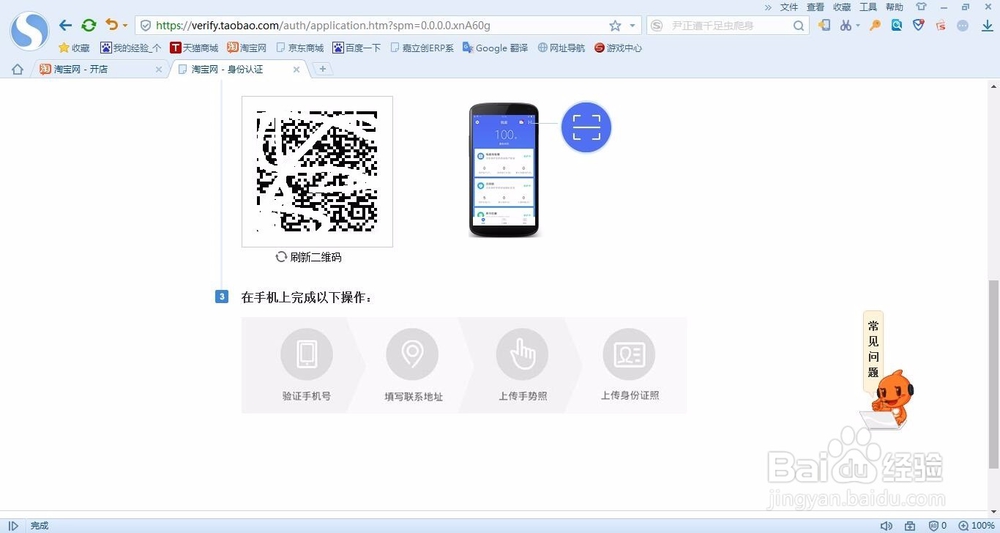Viewport: 1000px width, 533px height.
Task: Open the 我的经验_个 bookmark
Action: click(131, 48)
